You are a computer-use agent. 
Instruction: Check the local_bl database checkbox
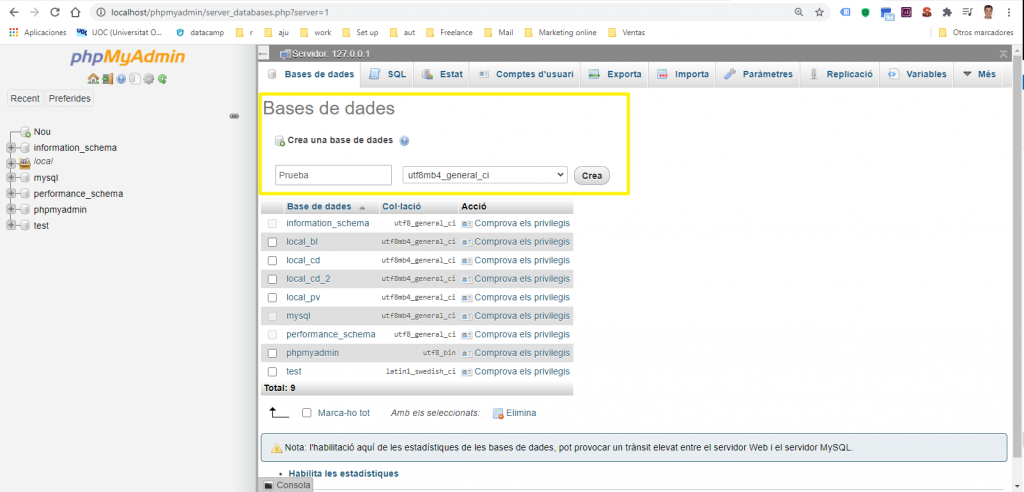(272, 242)
